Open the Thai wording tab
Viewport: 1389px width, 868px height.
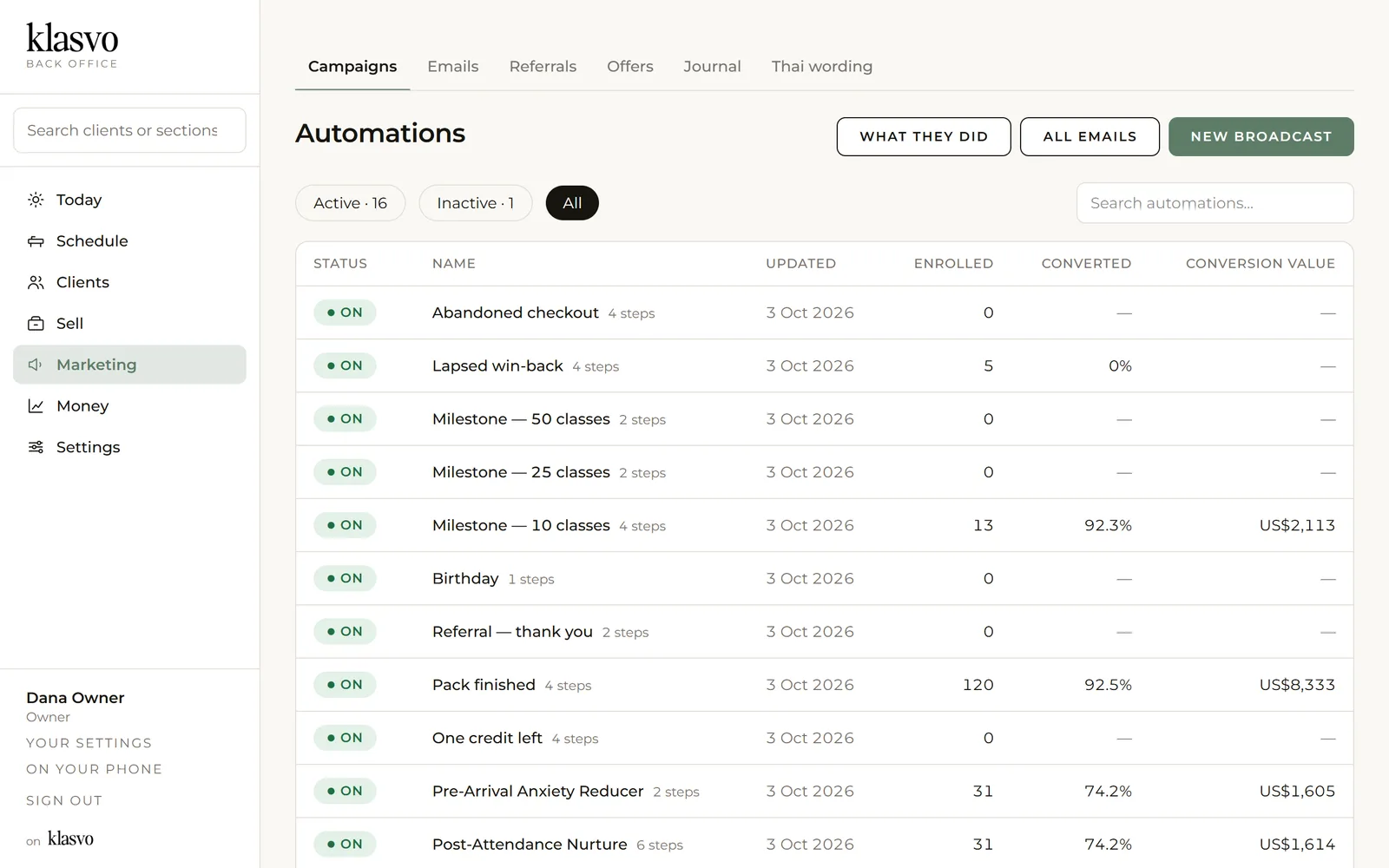pyautogui.click(x=822, y=66)
